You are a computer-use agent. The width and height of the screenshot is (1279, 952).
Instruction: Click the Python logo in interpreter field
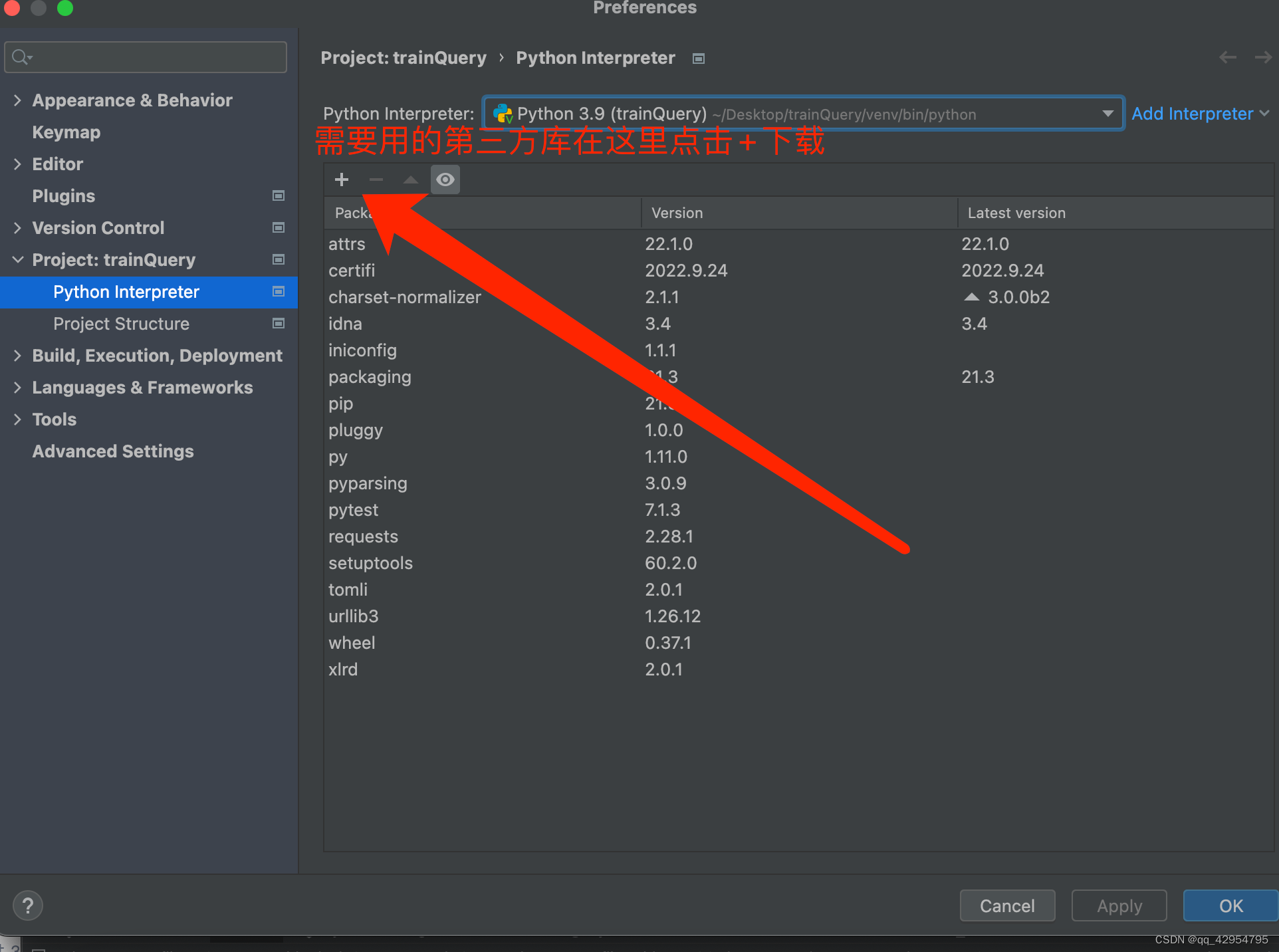click(x=503, y=114)
